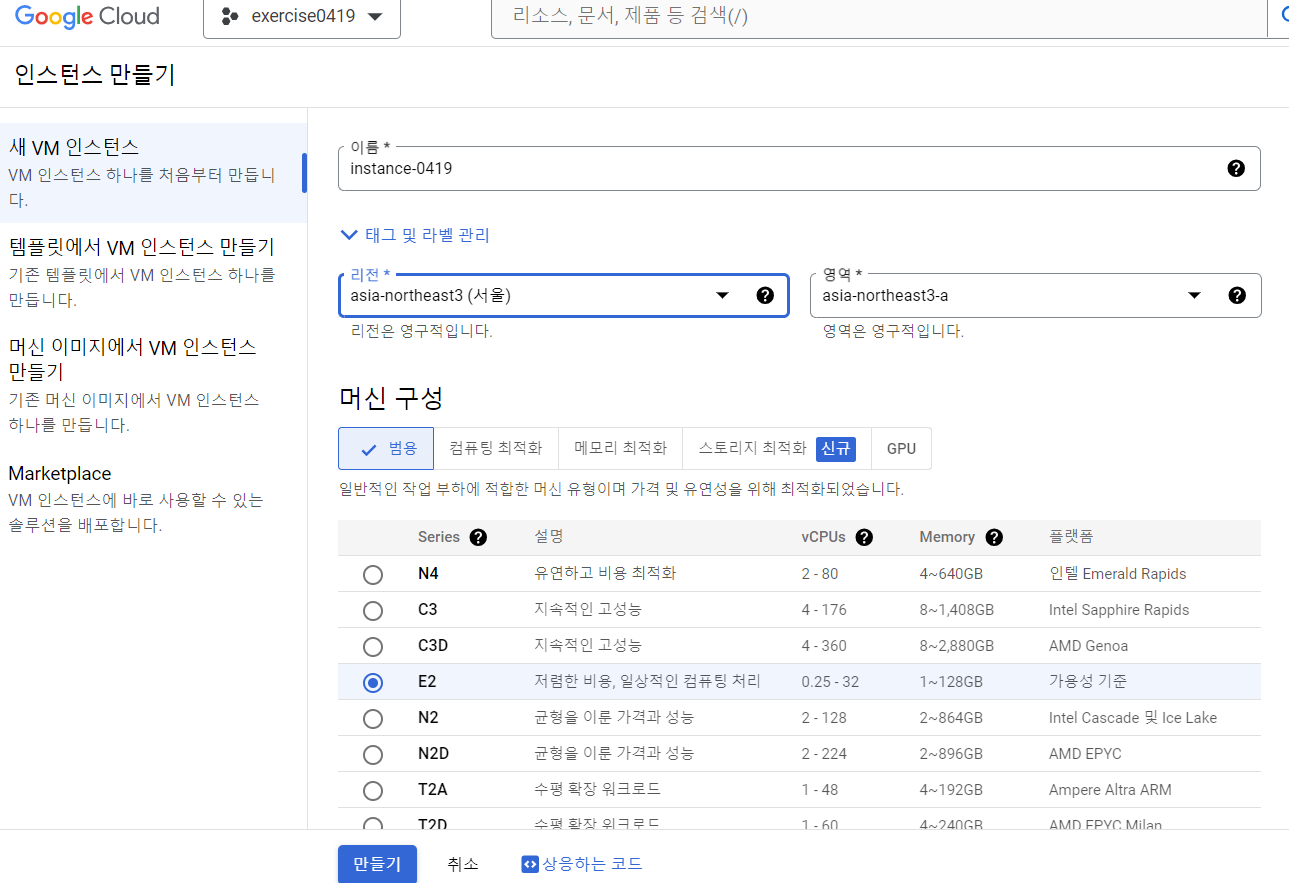Click the Google Cloud logo
The width and height of the screenshot is (1289, 883).
coord(87,16)
